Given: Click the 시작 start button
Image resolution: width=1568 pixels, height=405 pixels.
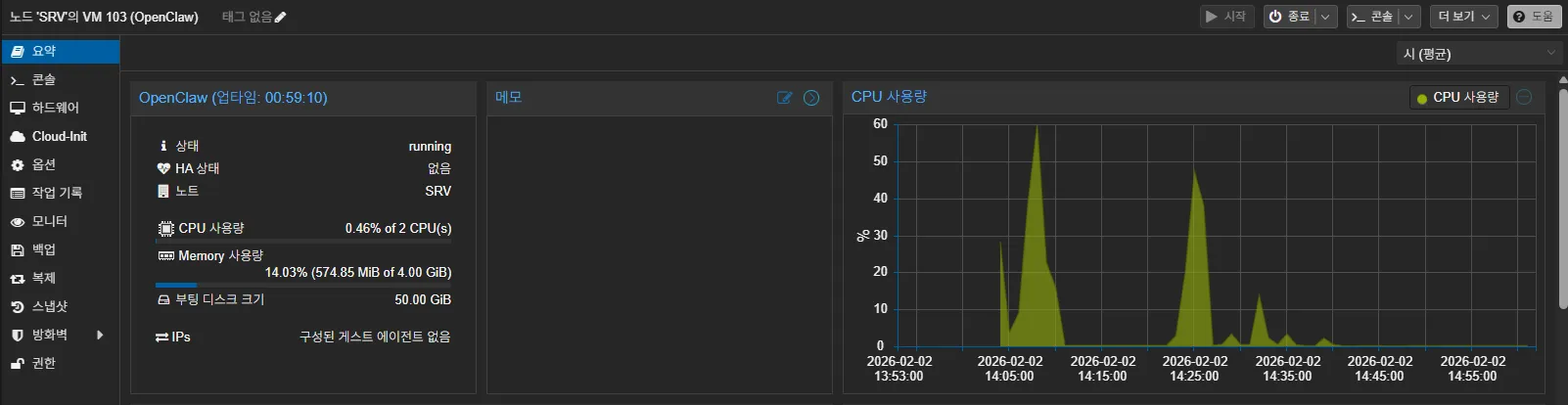Looking at the screenshot, I should click(x=1226, y=17).
